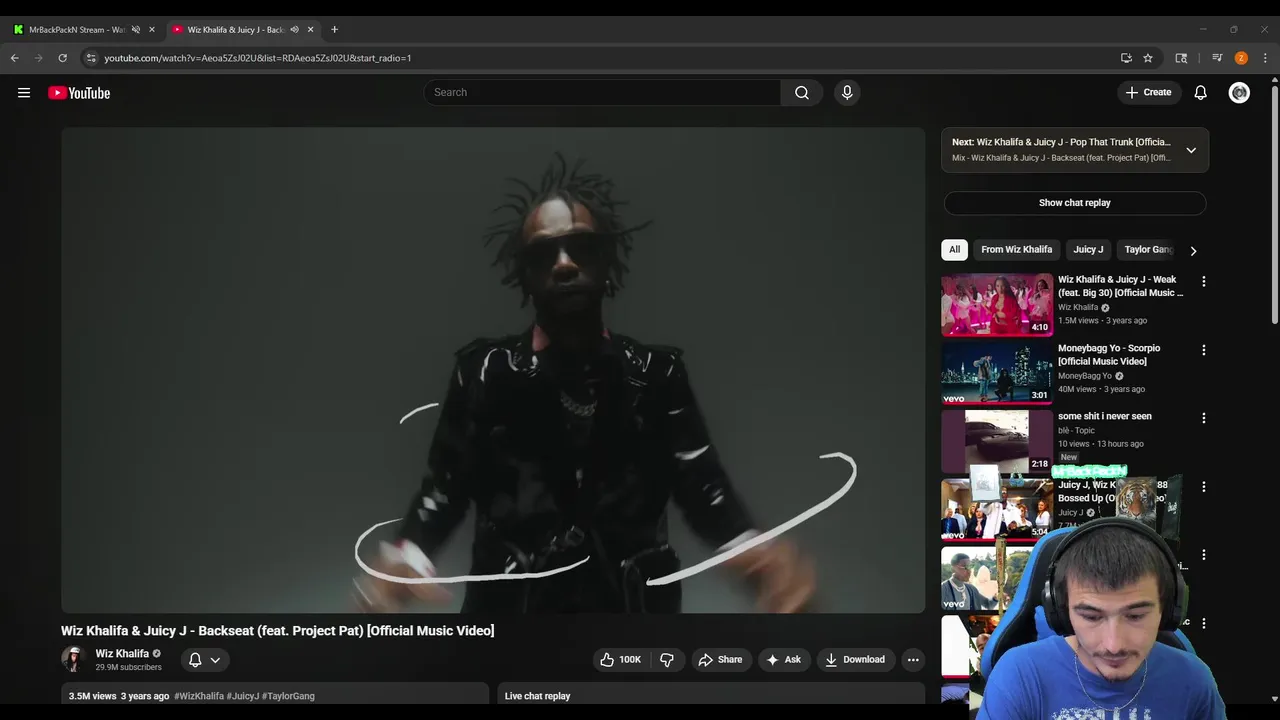Open Wiz Khalifa channel name link
Screen dimensions: 1280x720
tap(122, 653)
